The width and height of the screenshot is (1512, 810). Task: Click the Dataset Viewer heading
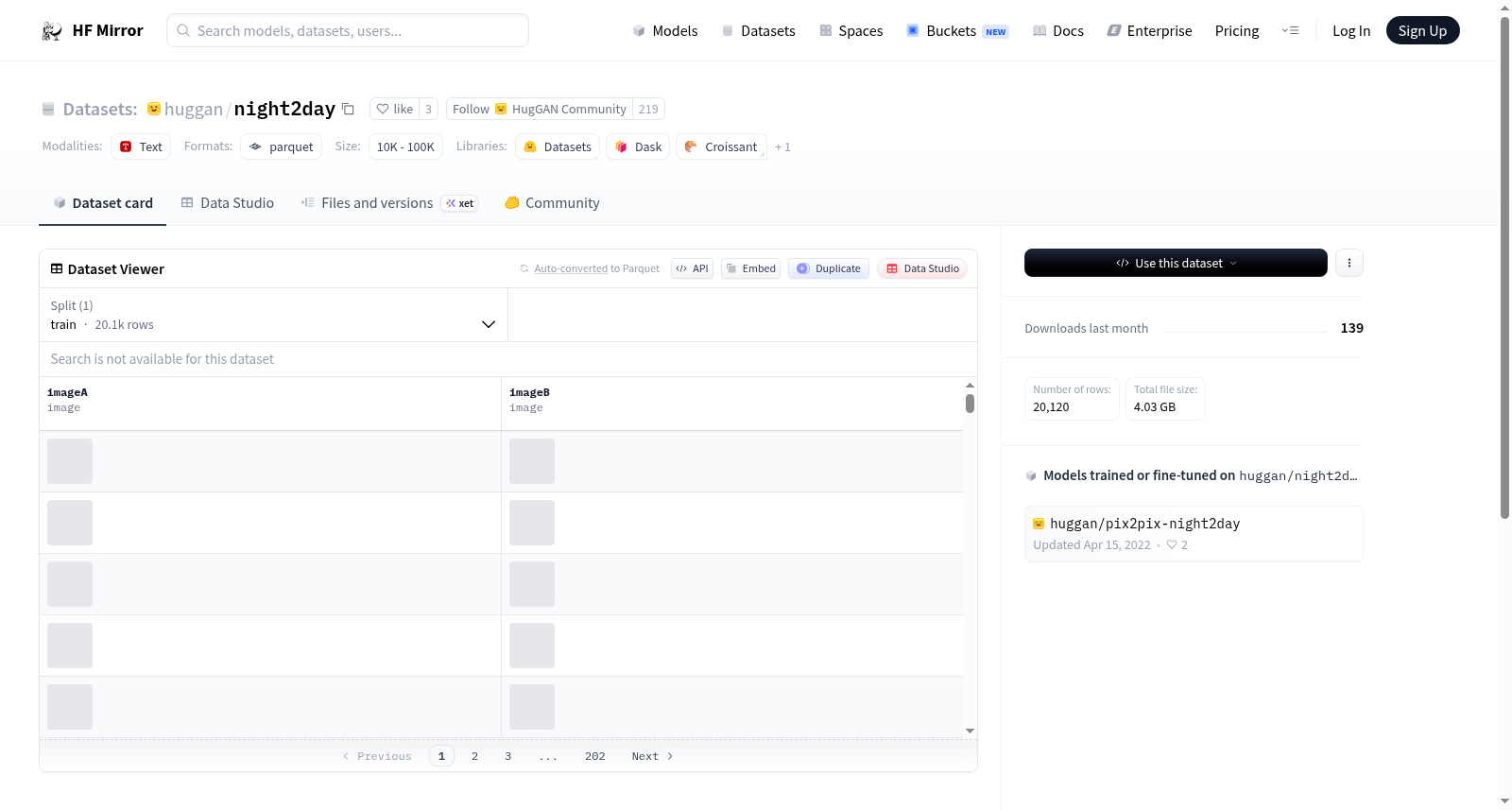pos(116,269)
